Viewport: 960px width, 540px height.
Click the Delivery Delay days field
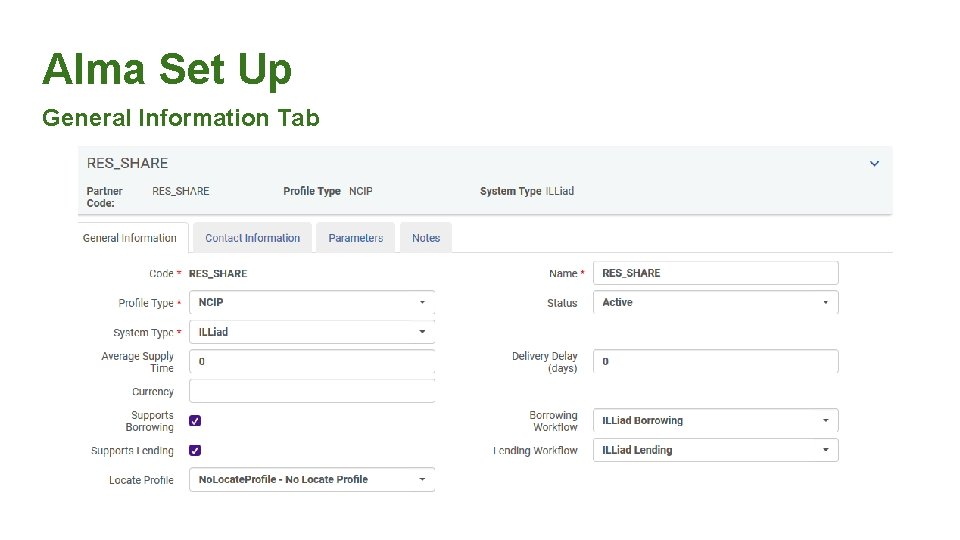tap(715, 361)
